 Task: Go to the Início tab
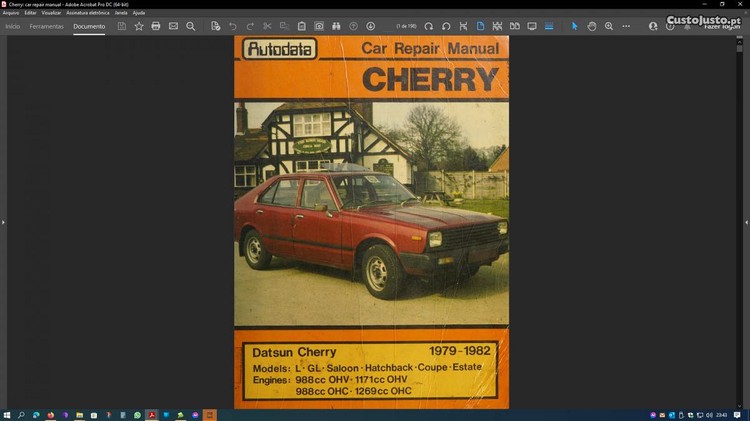tap(13, 26)
